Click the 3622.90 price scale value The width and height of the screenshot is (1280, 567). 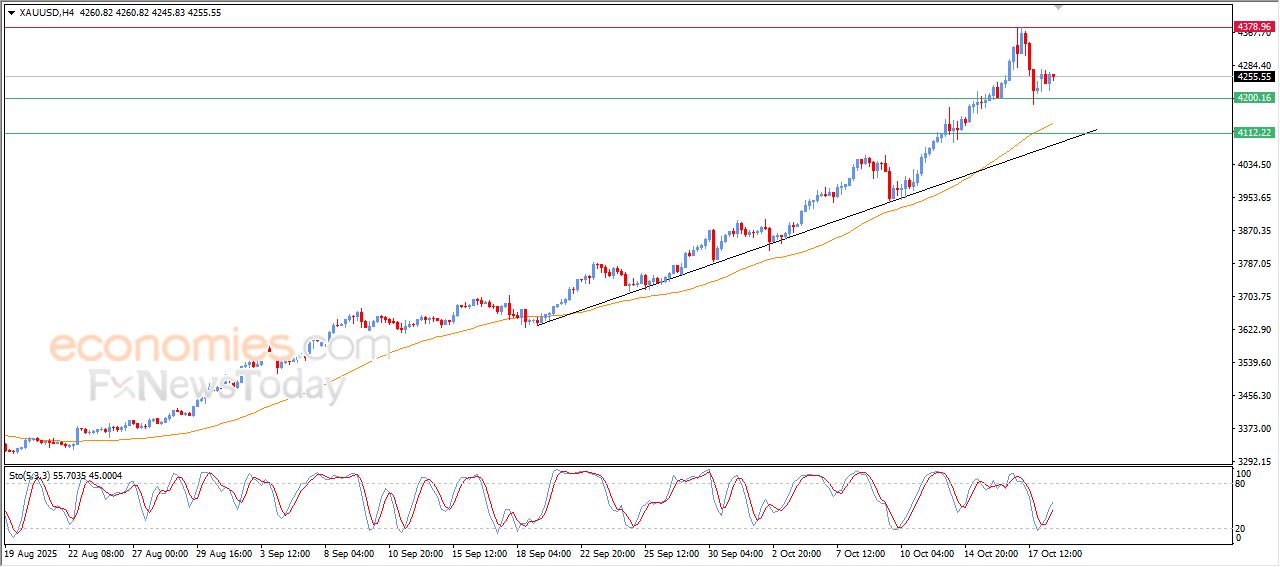[x=1253, y=330]
